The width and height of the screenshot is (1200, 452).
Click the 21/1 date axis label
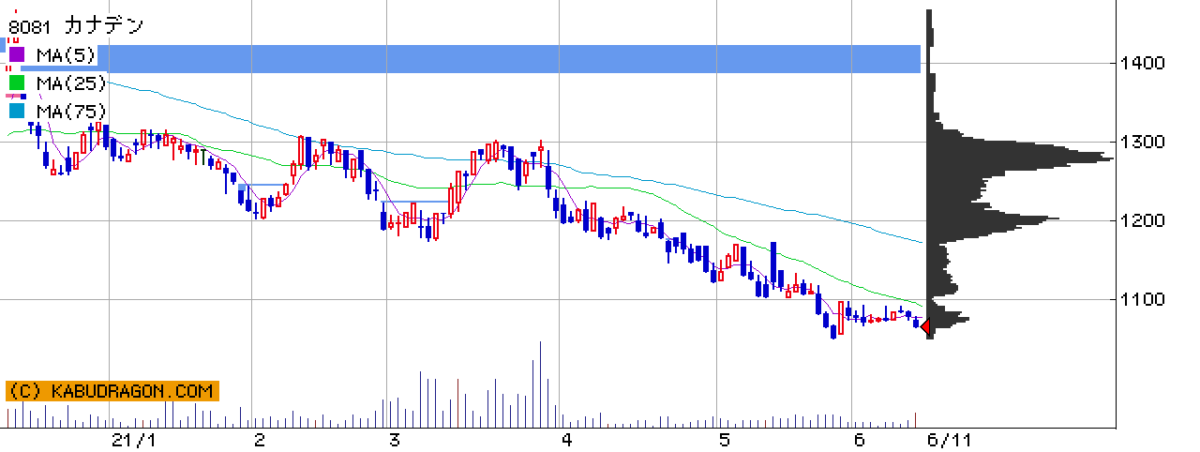click(x=135, y=440)
